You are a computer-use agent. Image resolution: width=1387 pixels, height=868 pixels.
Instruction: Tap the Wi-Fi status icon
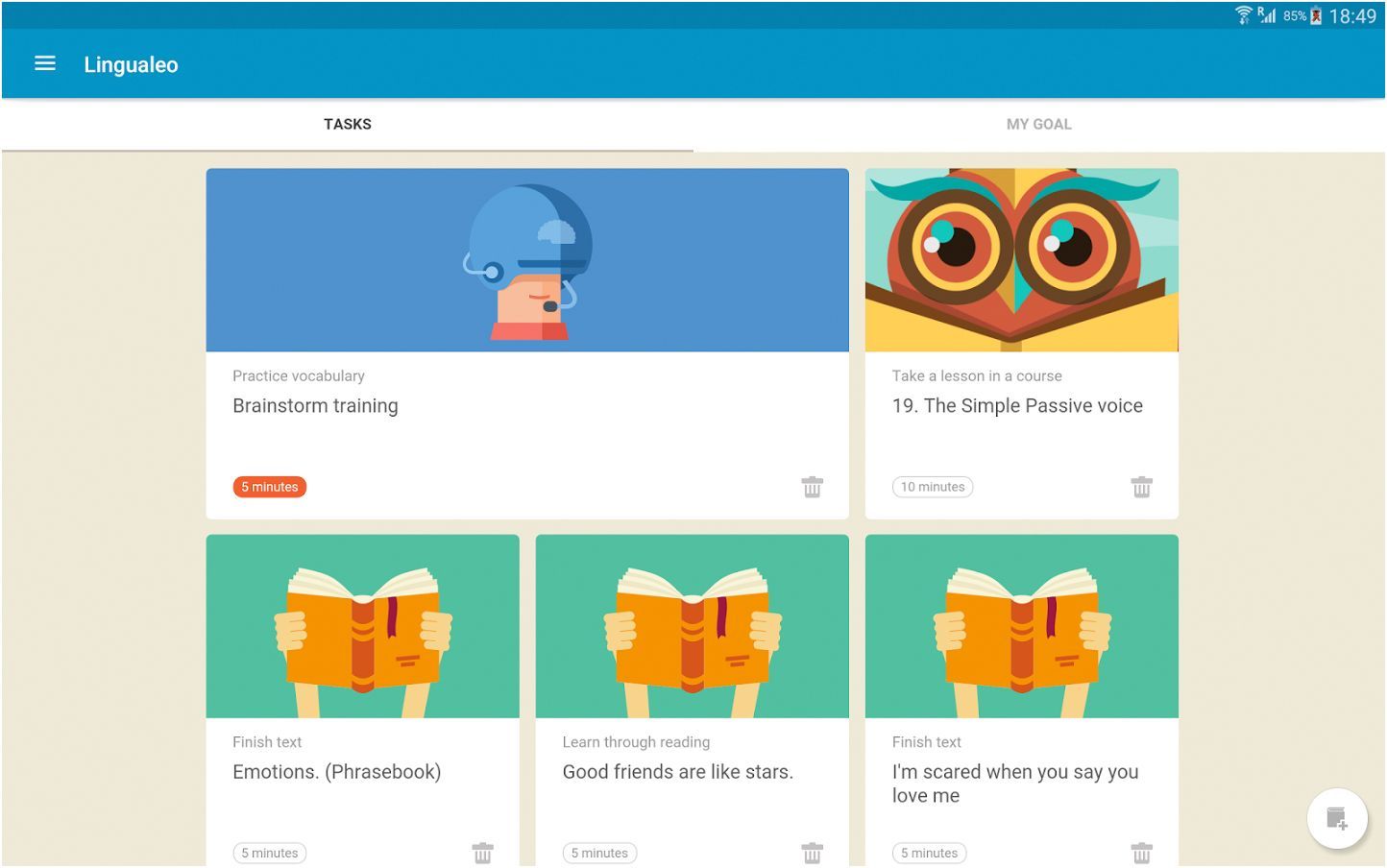tap(1244, 15)
